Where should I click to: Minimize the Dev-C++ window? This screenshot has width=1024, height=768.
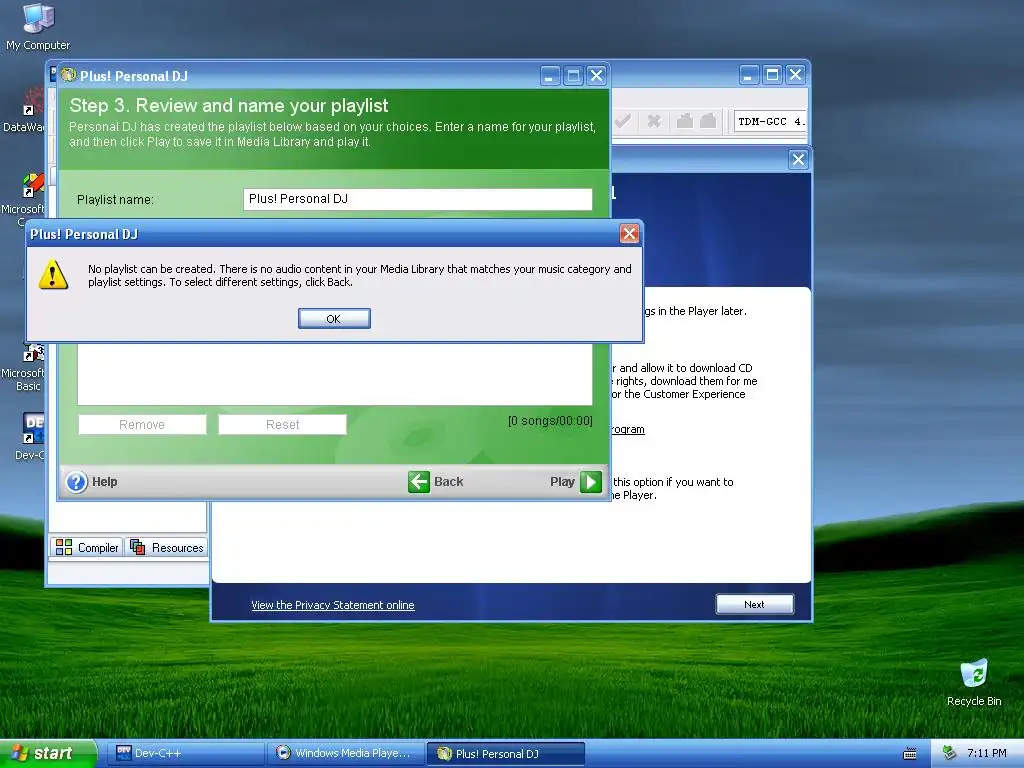point(748,75)
